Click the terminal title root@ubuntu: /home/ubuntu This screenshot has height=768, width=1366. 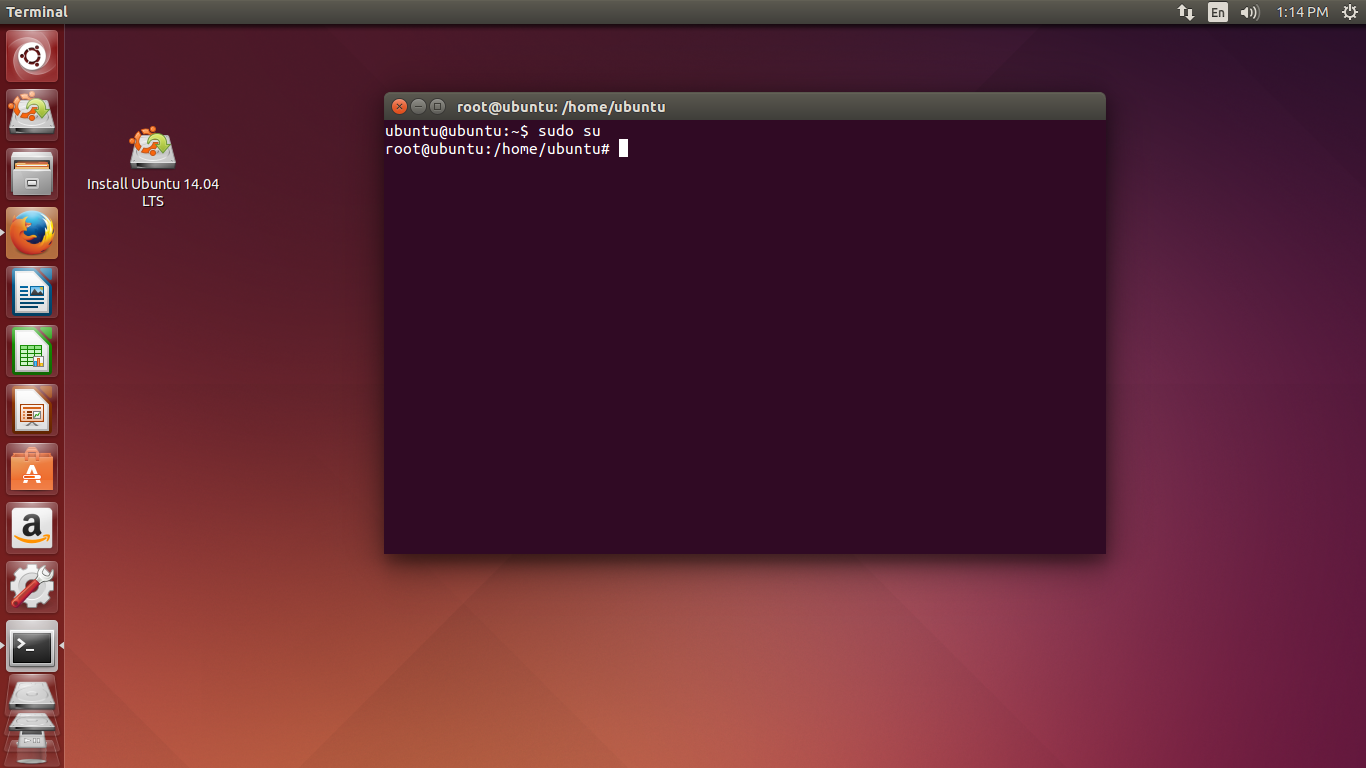click(561, 107)
